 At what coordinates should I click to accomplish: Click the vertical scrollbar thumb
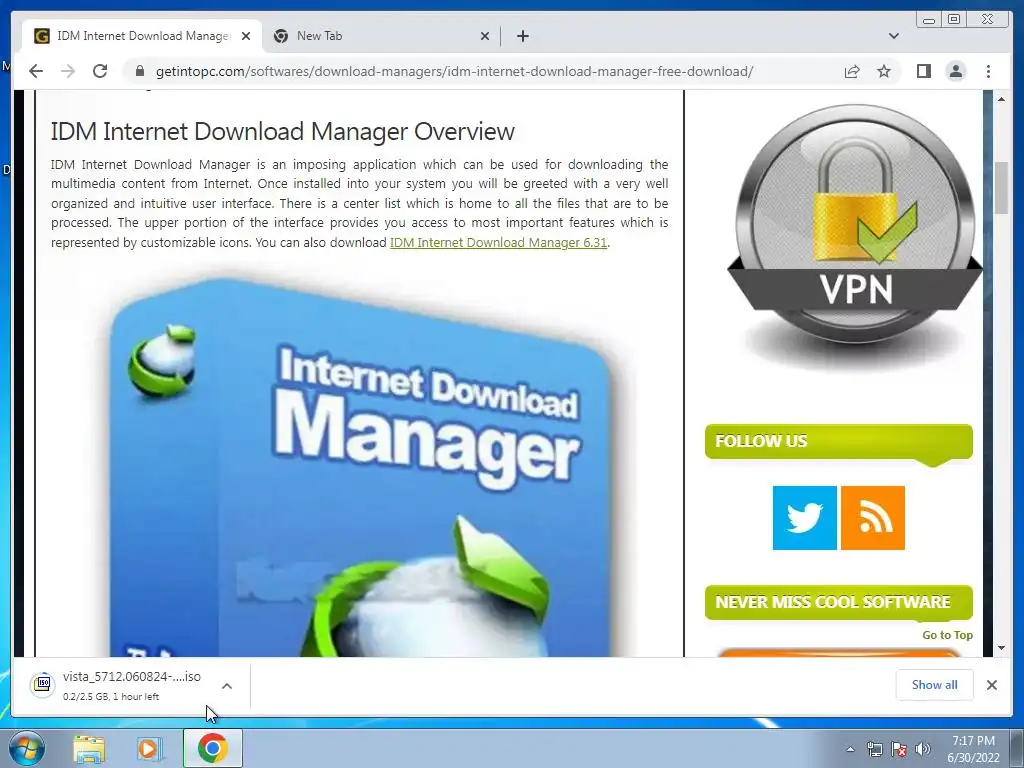[1001, 187]
